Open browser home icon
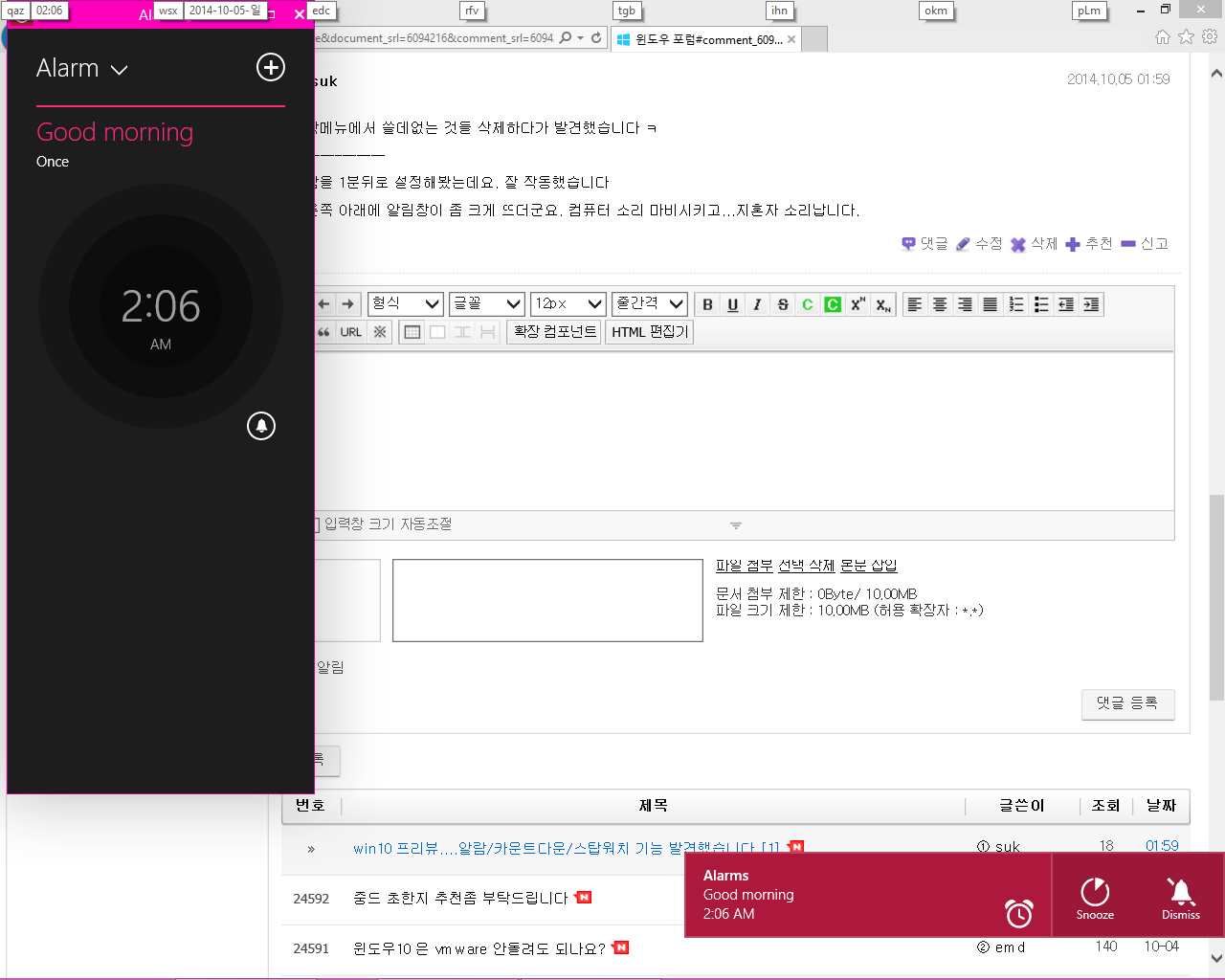This screenshot has height=980, width=1225. [1162, 36]
